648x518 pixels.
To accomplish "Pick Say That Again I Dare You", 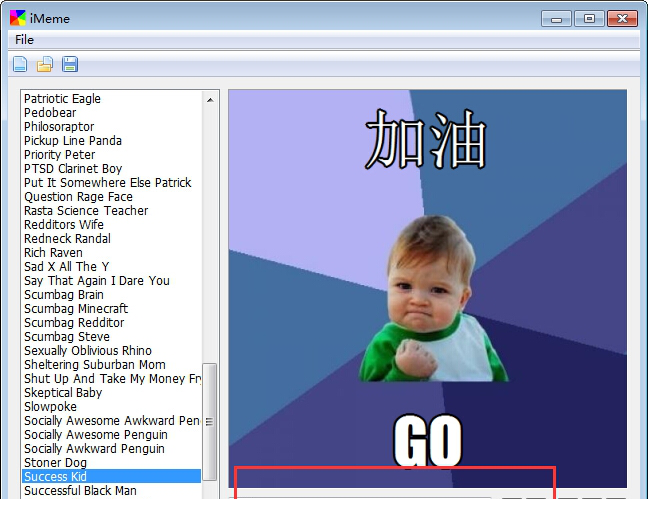I will pyautogui.click(x=112, y=281).
